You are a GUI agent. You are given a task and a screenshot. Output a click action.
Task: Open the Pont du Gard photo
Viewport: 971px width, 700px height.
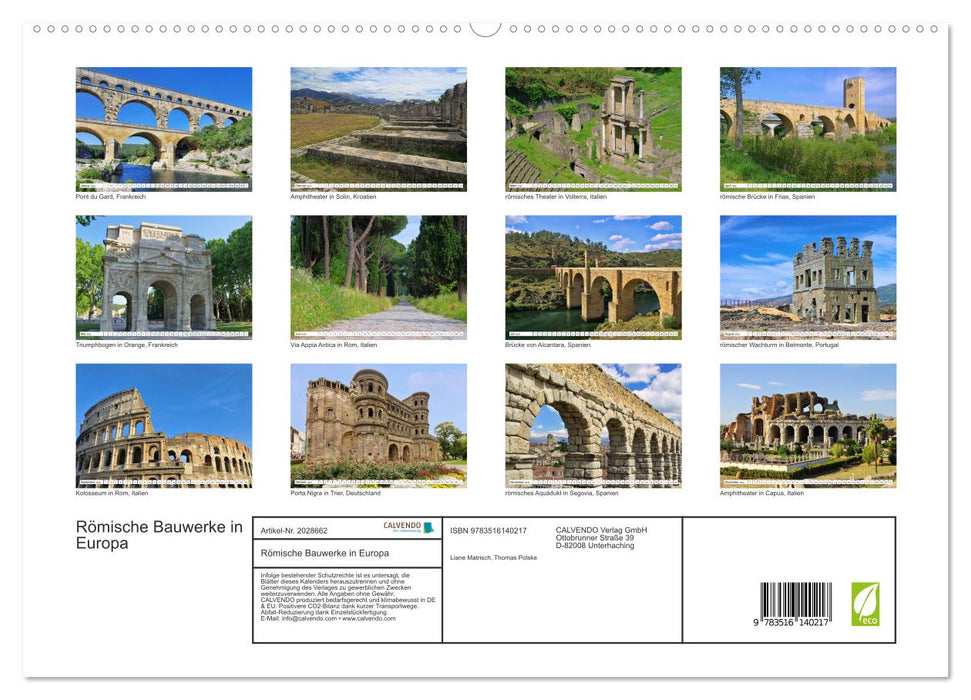[x=164, y=129]
